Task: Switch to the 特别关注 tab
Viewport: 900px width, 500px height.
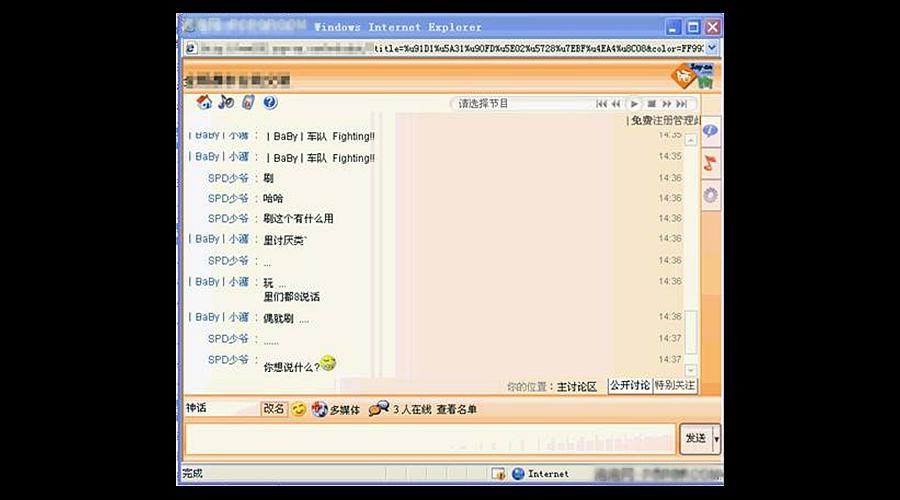Action: tap(674, 386)
